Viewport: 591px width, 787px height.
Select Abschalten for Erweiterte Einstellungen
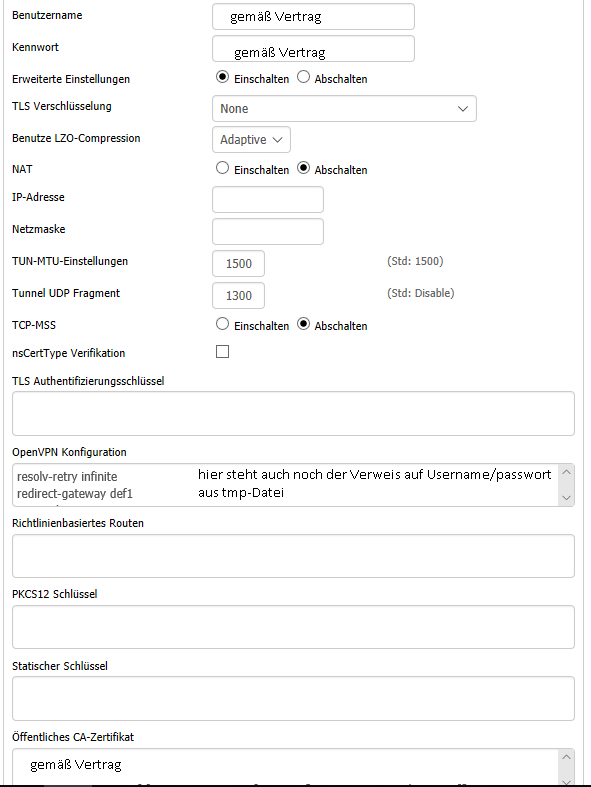[303, 77]
